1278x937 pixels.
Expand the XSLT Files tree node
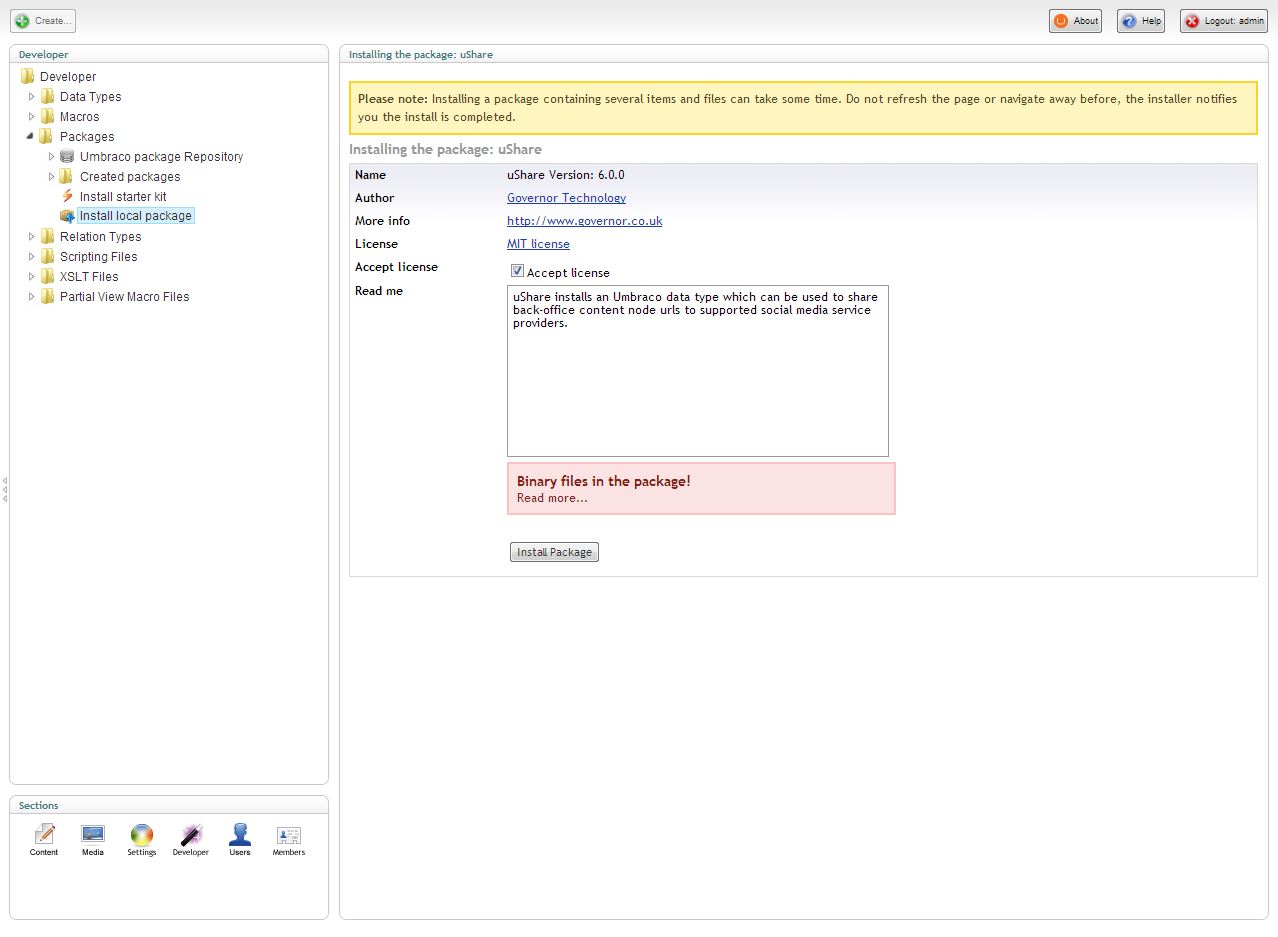32,276
